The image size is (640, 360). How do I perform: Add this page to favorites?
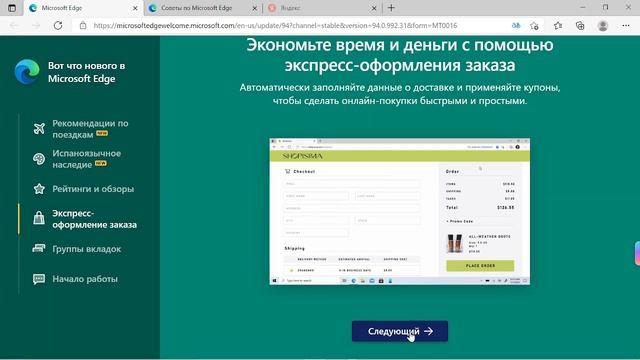[x=534, y=26]
